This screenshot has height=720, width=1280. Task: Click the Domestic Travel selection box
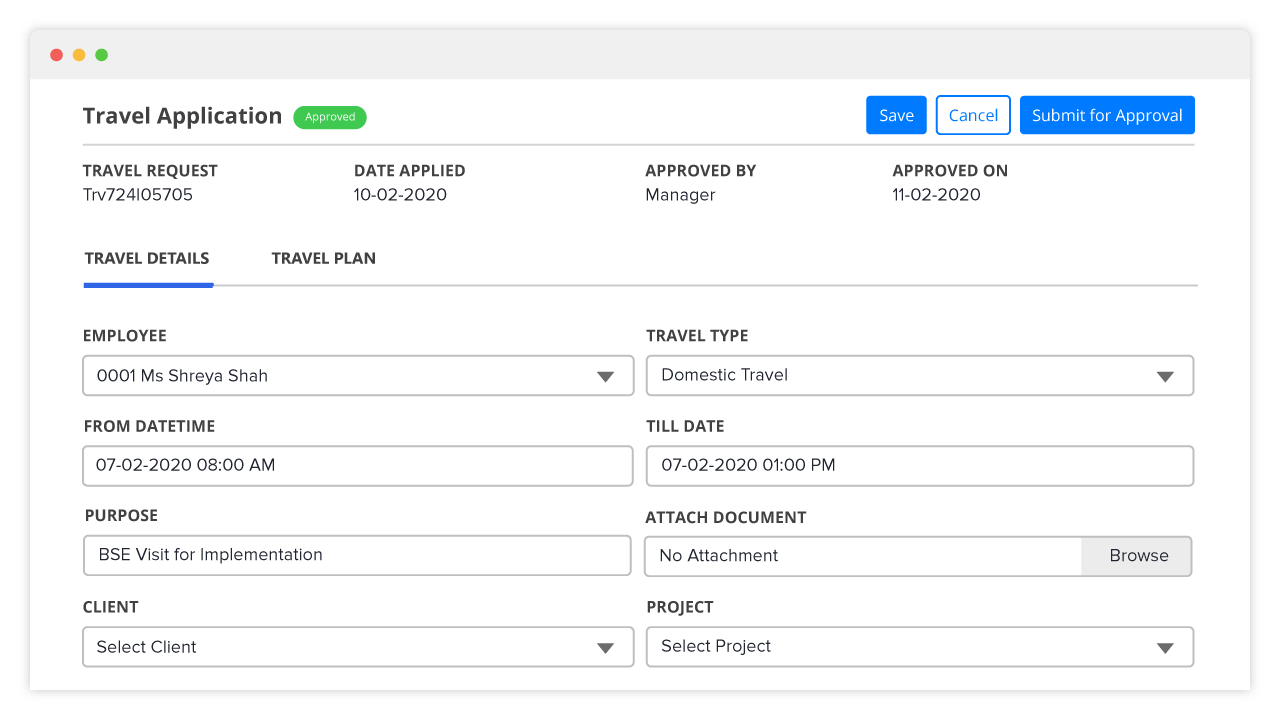(920, 375)
